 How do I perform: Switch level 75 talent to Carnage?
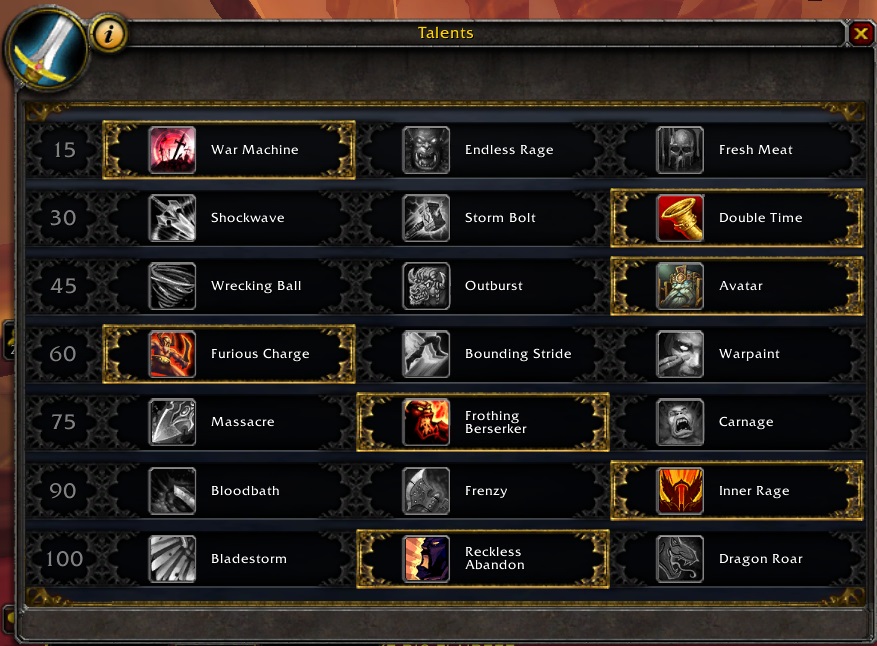coord(737,422)
